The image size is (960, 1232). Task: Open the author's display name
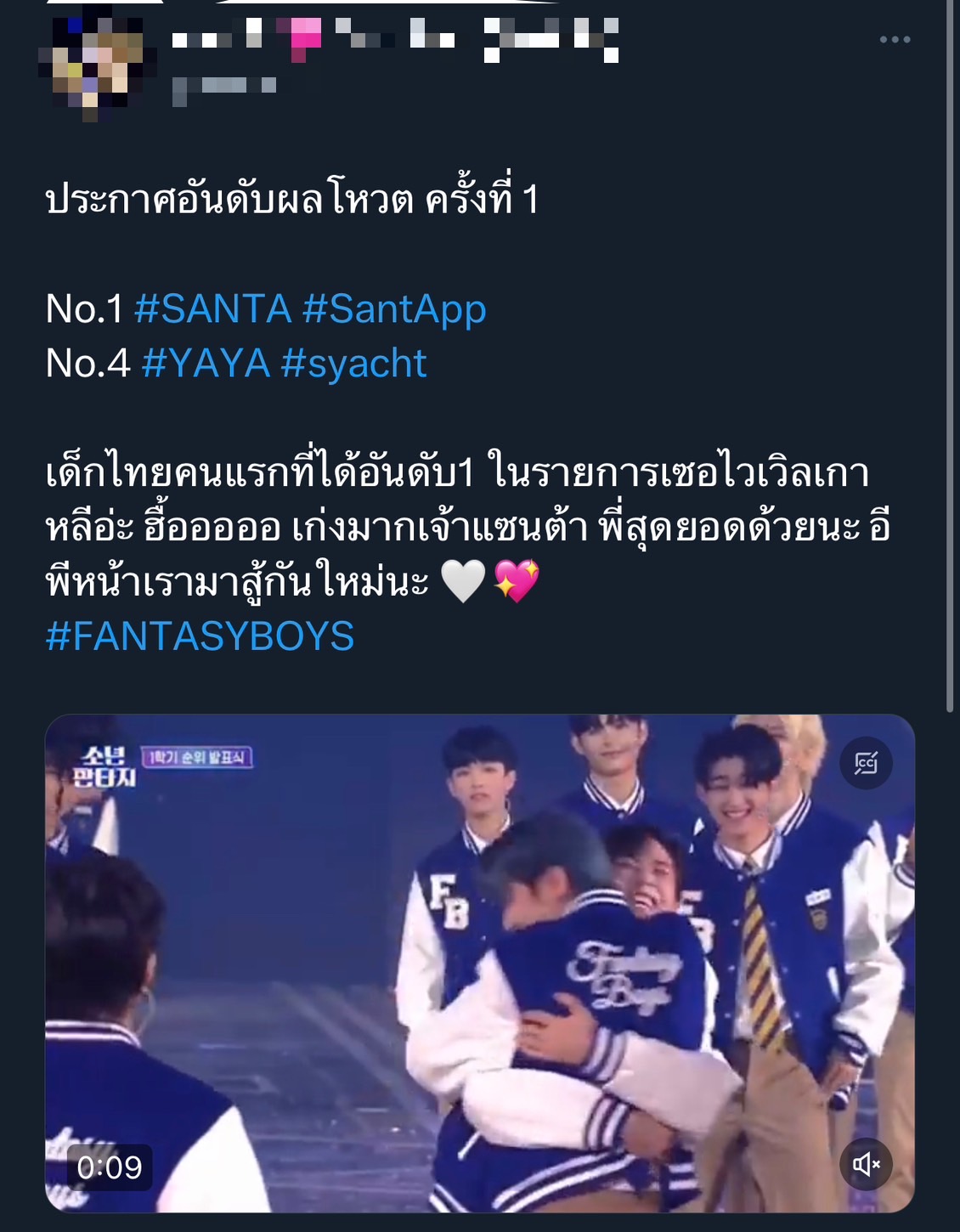(395, 38)
